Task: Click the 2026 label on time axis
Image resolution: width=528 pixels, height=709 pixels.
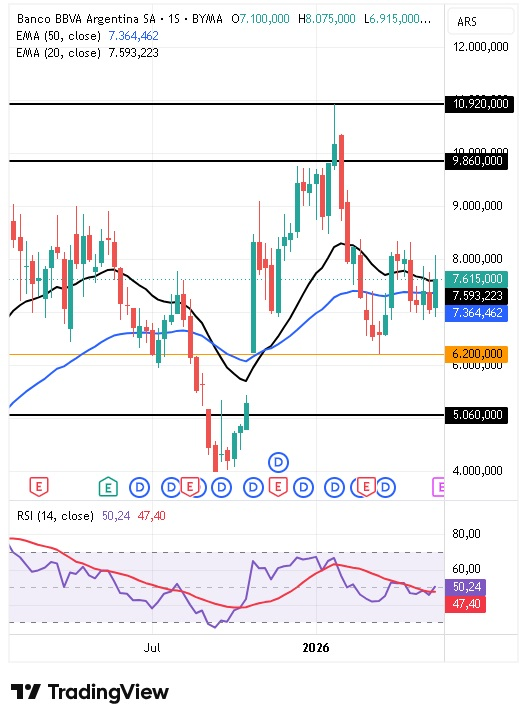Action: tap(316, 648)
